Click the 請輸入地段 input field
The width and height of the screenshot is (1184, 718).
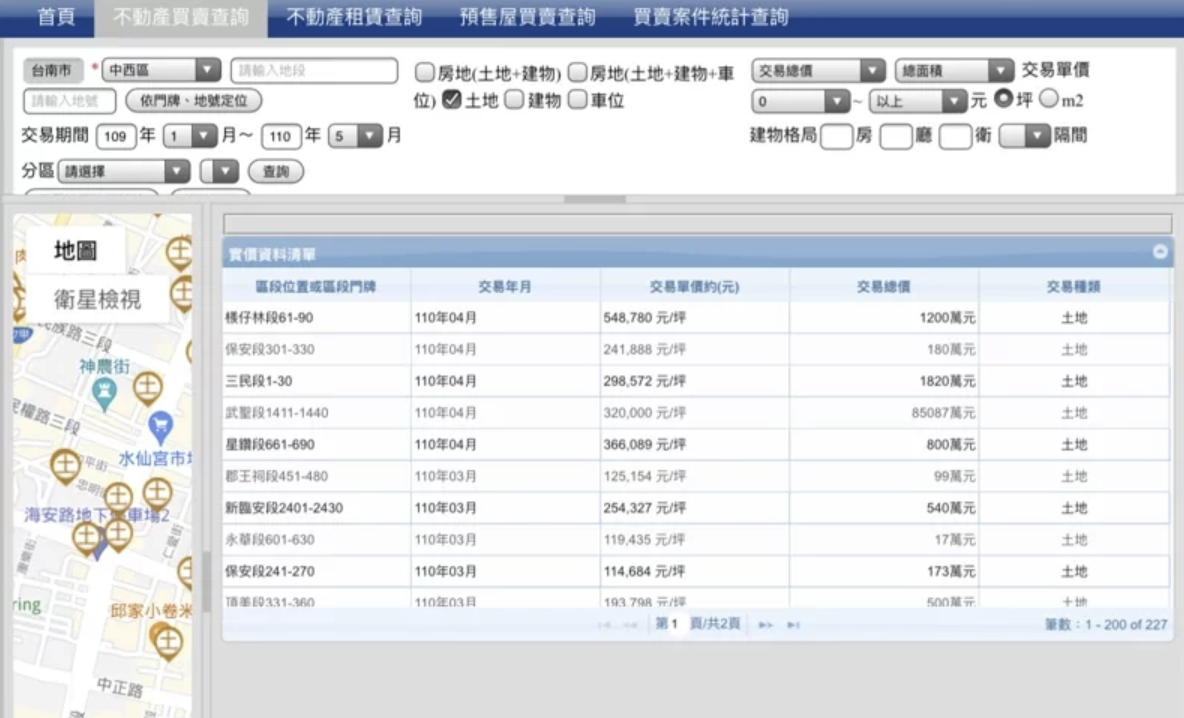click(x=314, y=71)
